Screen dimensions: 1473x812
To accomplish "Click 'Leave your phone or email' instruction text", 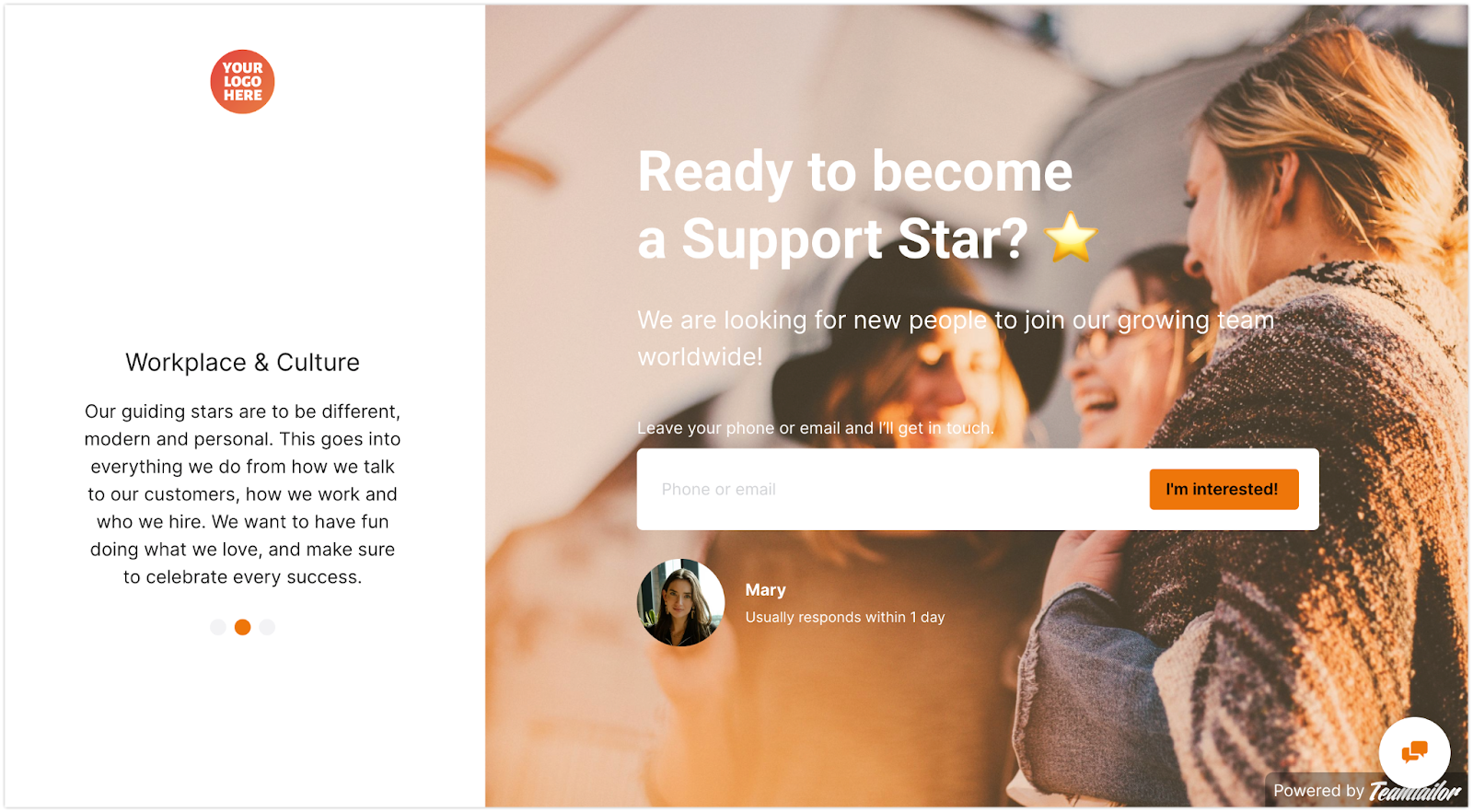I will click(816, 428).
